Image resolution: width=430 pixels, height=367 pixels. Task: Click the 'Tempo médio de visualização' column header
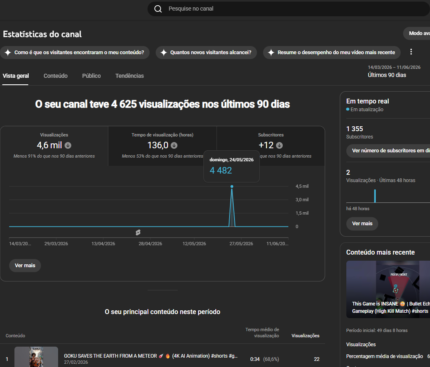point(262,333)
